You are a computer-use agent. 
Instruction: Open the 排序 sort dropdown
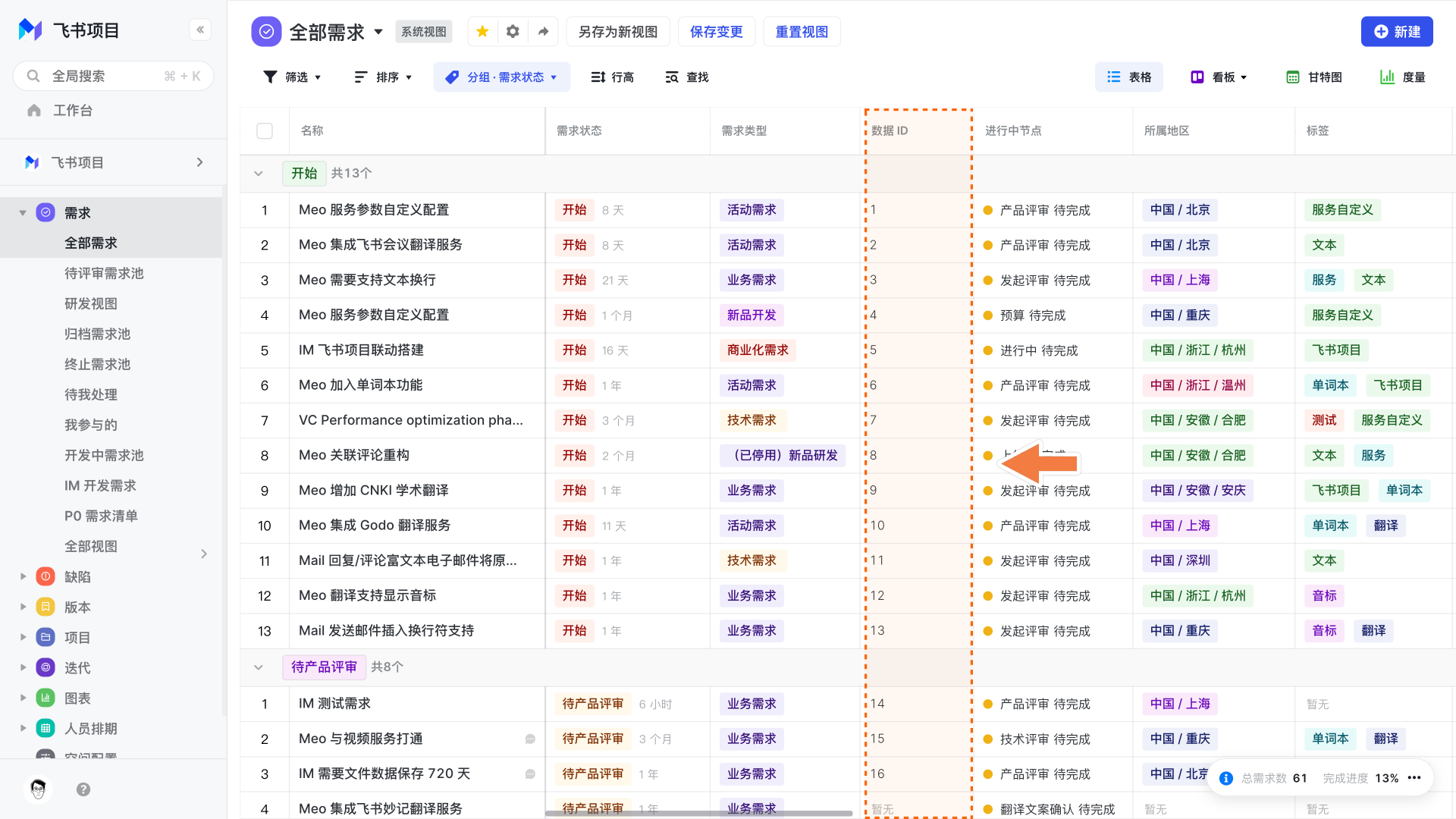(384, 77)
